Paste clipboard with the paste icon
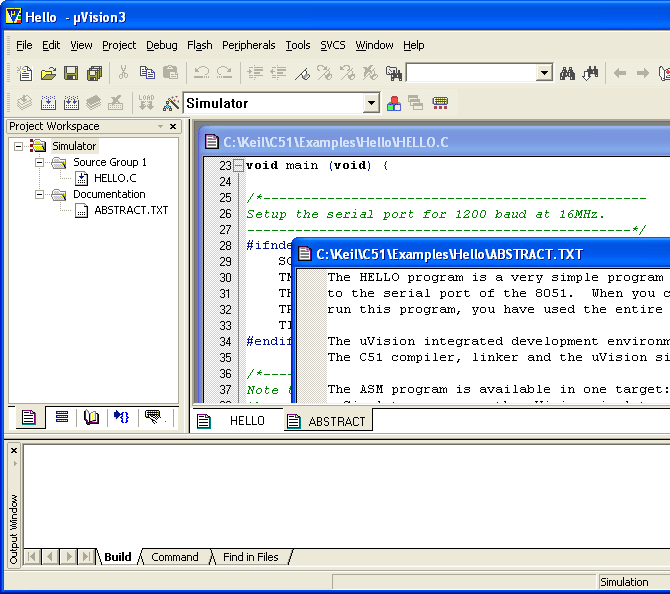The height and width of the screenshot is (594, 670). pos(170,73)
